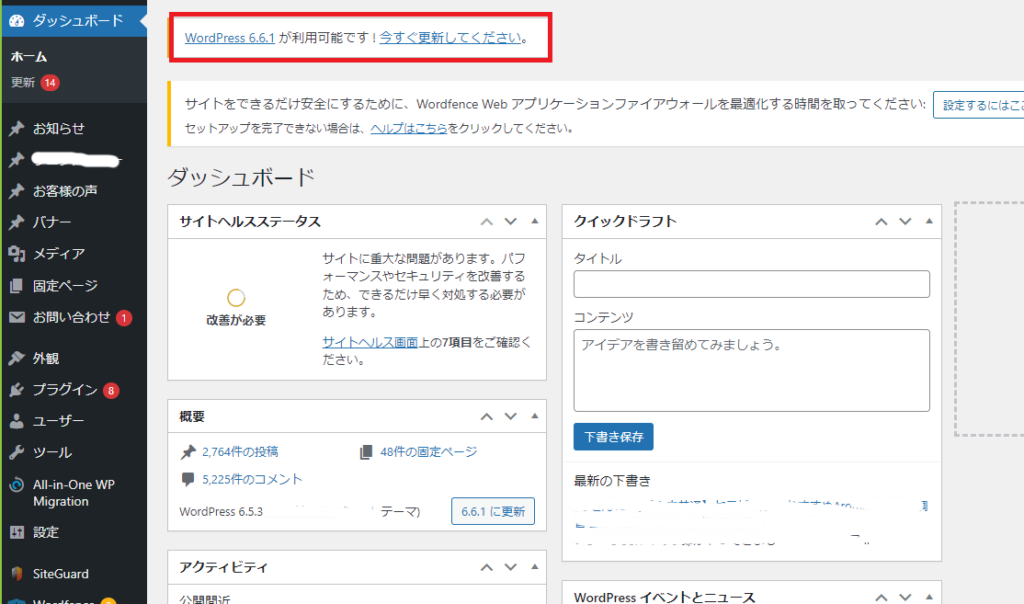1024x604 pixels.
Task: Click the 6.6.1 に更新 button
Action: point(493,511)
